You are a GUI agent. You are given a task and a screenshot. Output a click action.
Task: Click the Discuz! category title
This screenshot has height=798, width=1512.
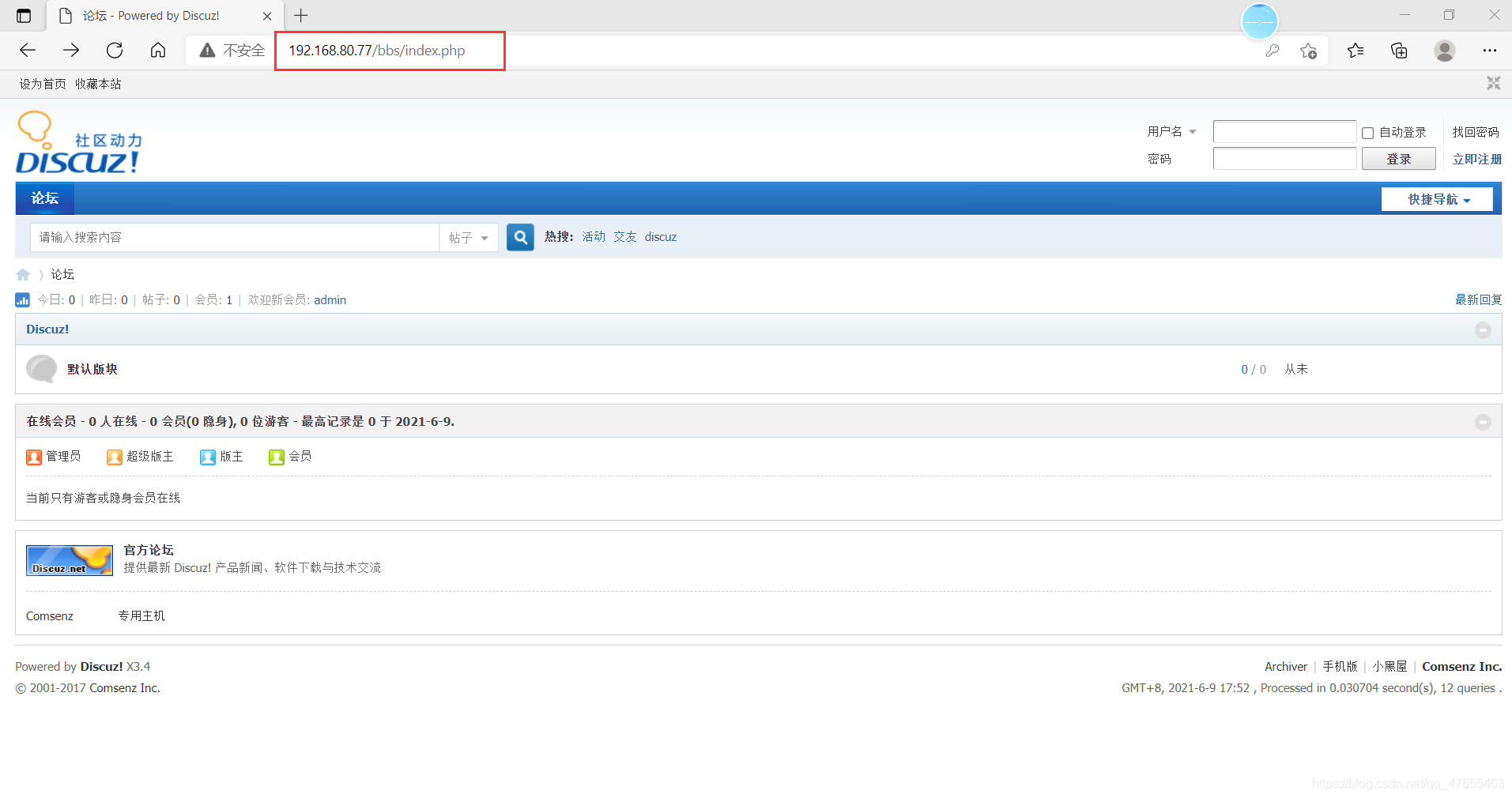(47, 329)
